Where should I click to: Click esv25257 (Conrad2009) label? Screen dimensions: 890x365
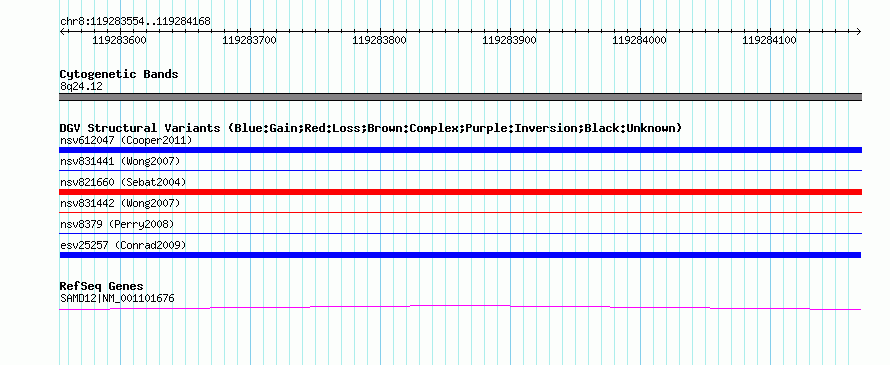(123, 245)
